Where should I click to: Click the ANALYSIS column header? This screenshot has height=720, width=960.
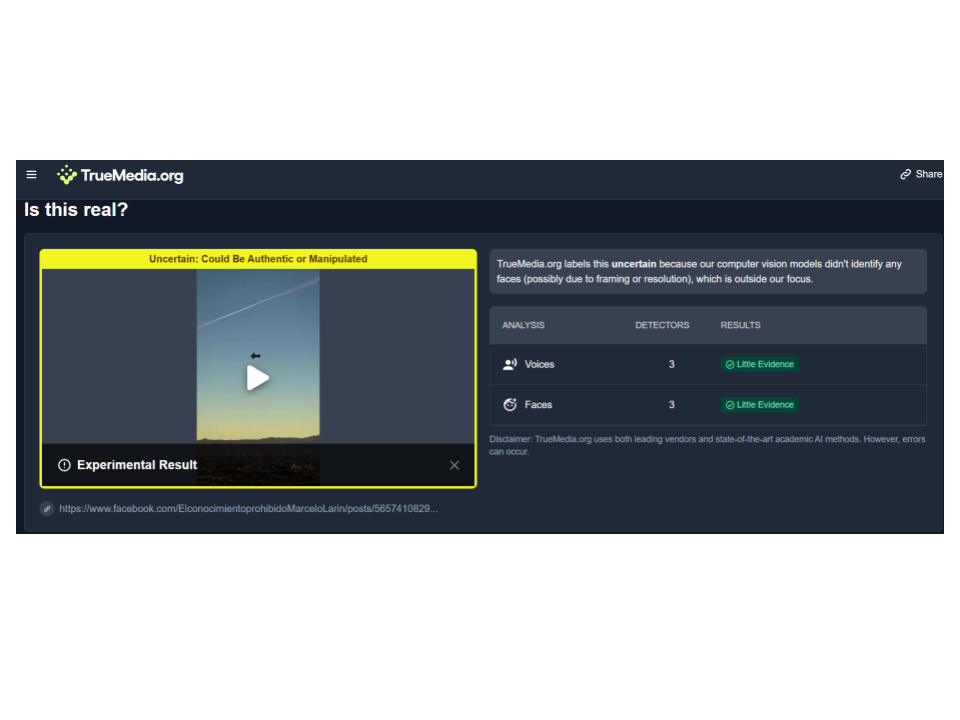pyautogui.click(x=523, y=326)
